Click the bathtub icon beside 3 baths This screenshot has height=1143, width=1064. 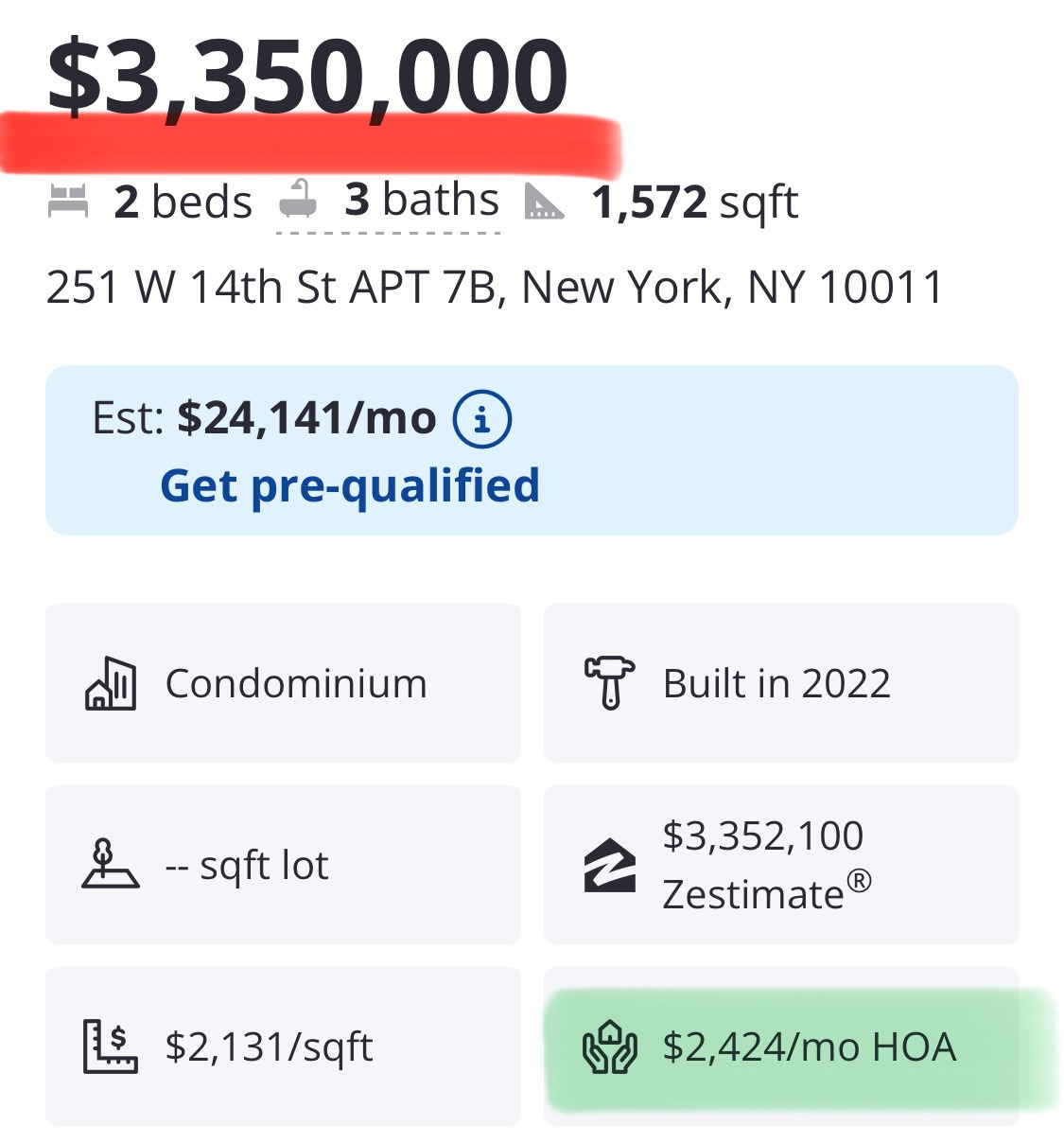(x=298, y=199)
